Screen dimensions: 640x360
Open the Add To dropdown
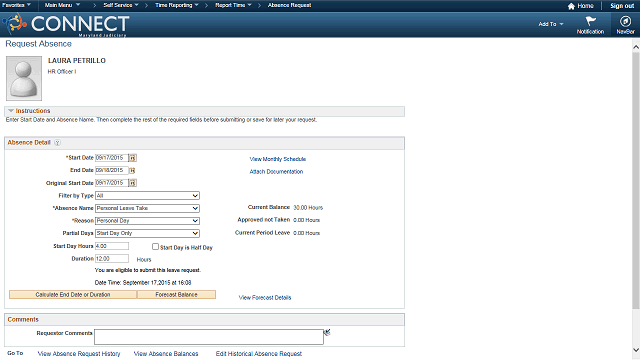click(x=551, y=24)
